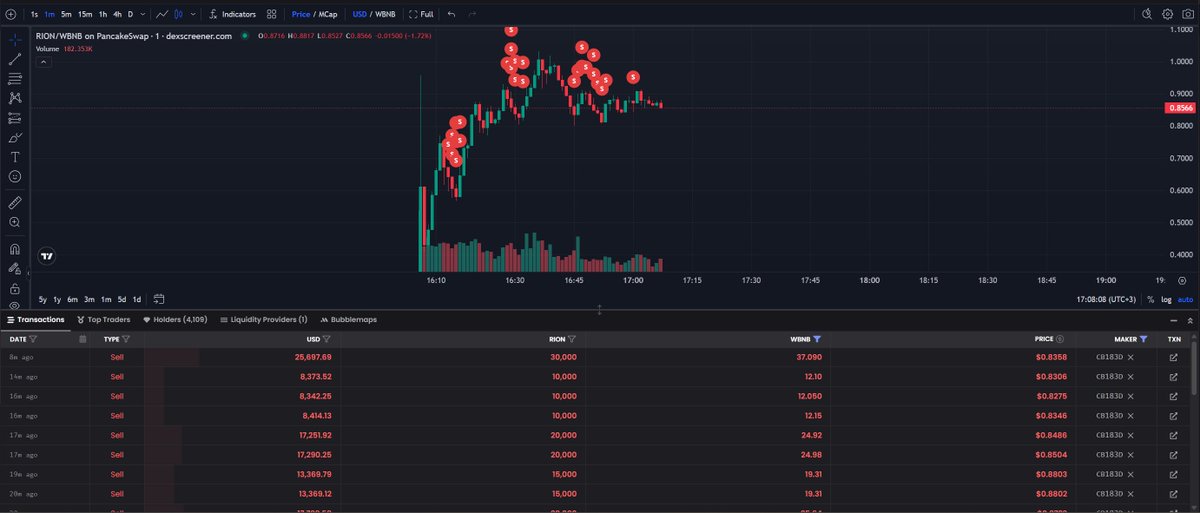Image resolution: width=1200 pixels, height=513 pixels.
Task: Click the add symbol plus icon
Action: 10,14
